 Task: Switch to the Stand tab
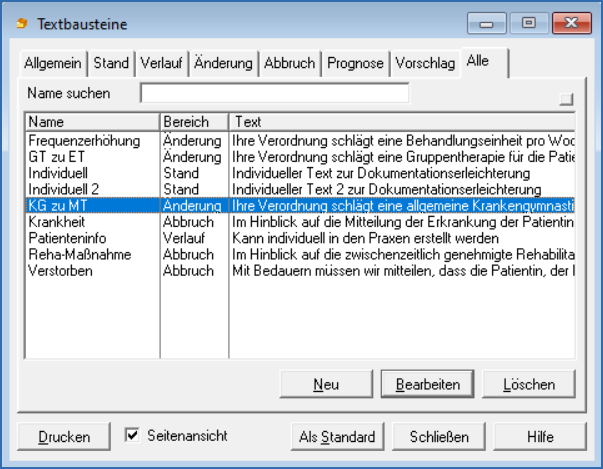[x=111, y=63]
